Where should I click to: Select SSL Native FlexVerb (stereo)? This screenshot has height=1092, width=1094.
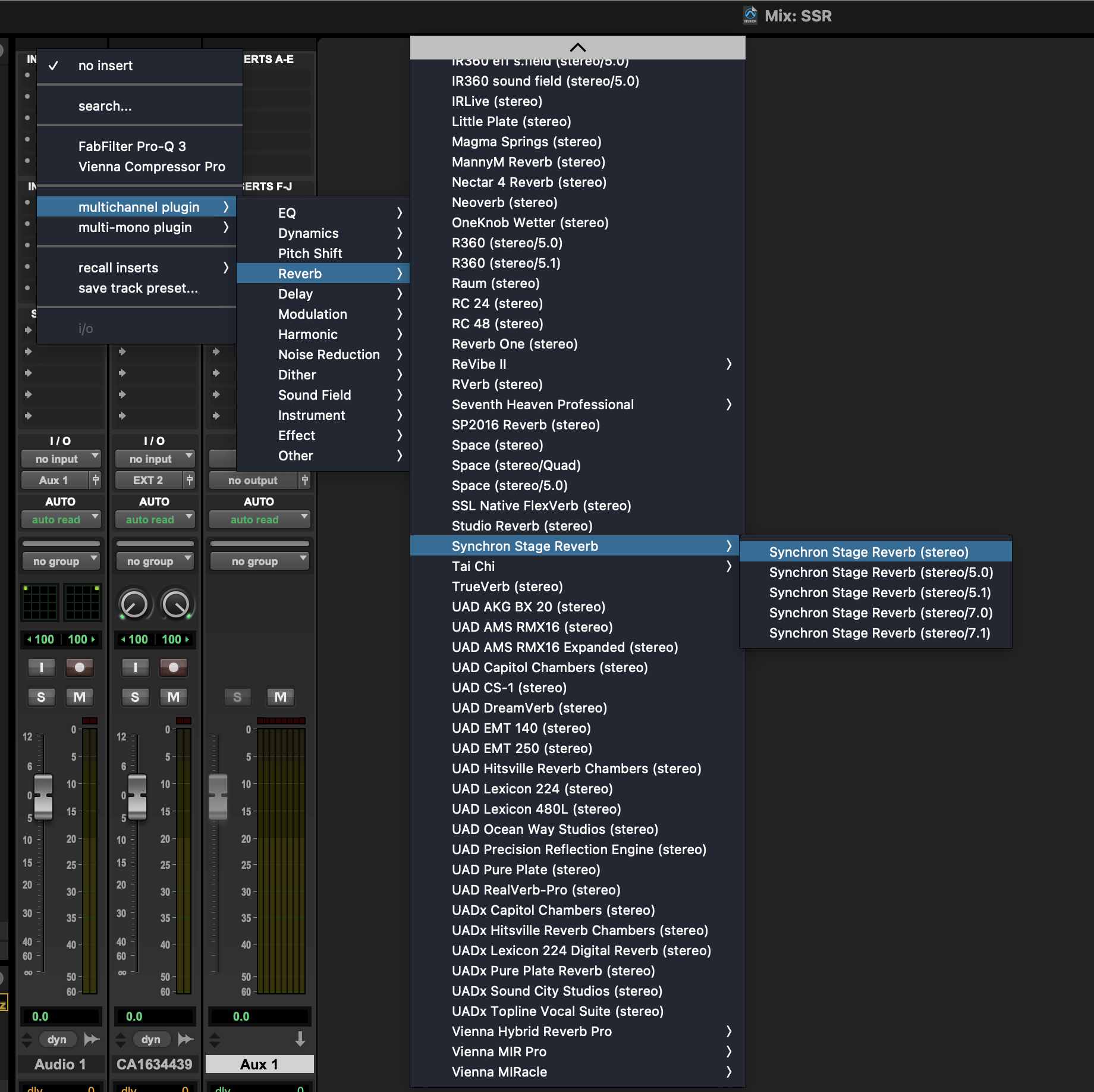[578, 506]
